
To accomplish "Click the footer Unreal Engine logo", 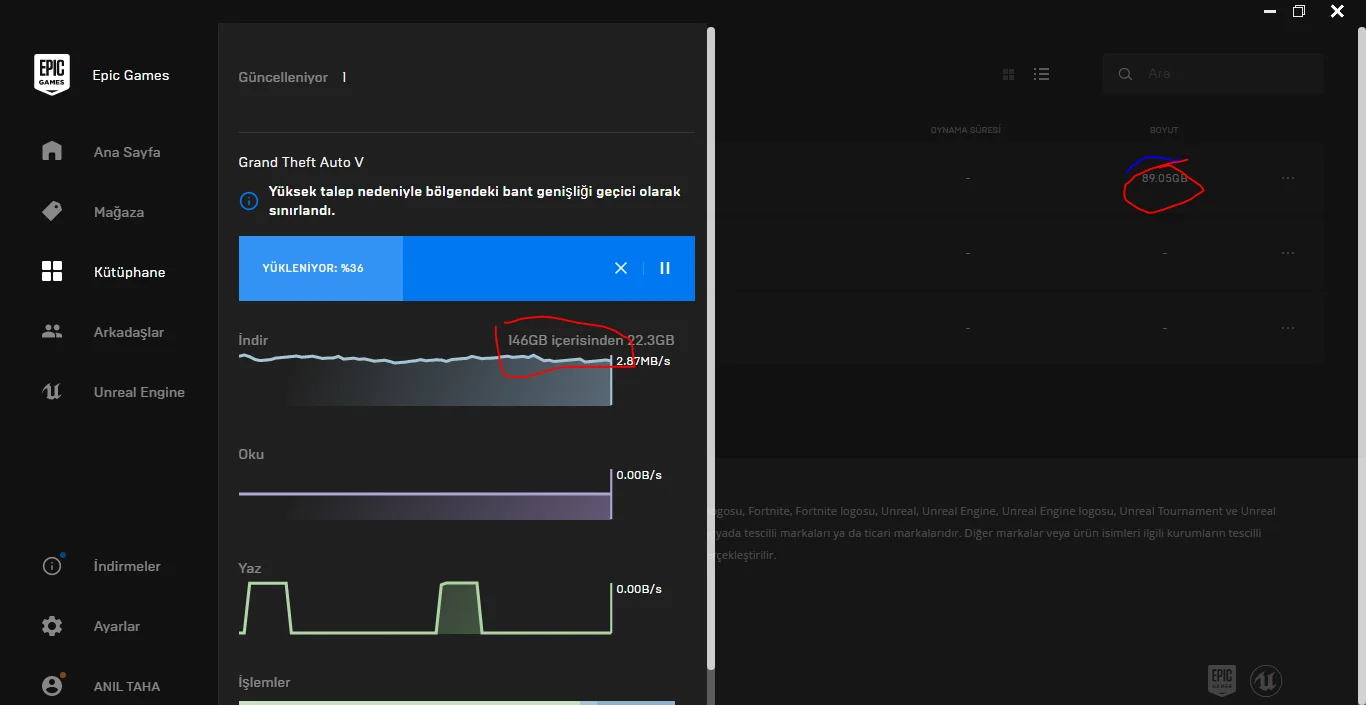I will coord(1266,681).
